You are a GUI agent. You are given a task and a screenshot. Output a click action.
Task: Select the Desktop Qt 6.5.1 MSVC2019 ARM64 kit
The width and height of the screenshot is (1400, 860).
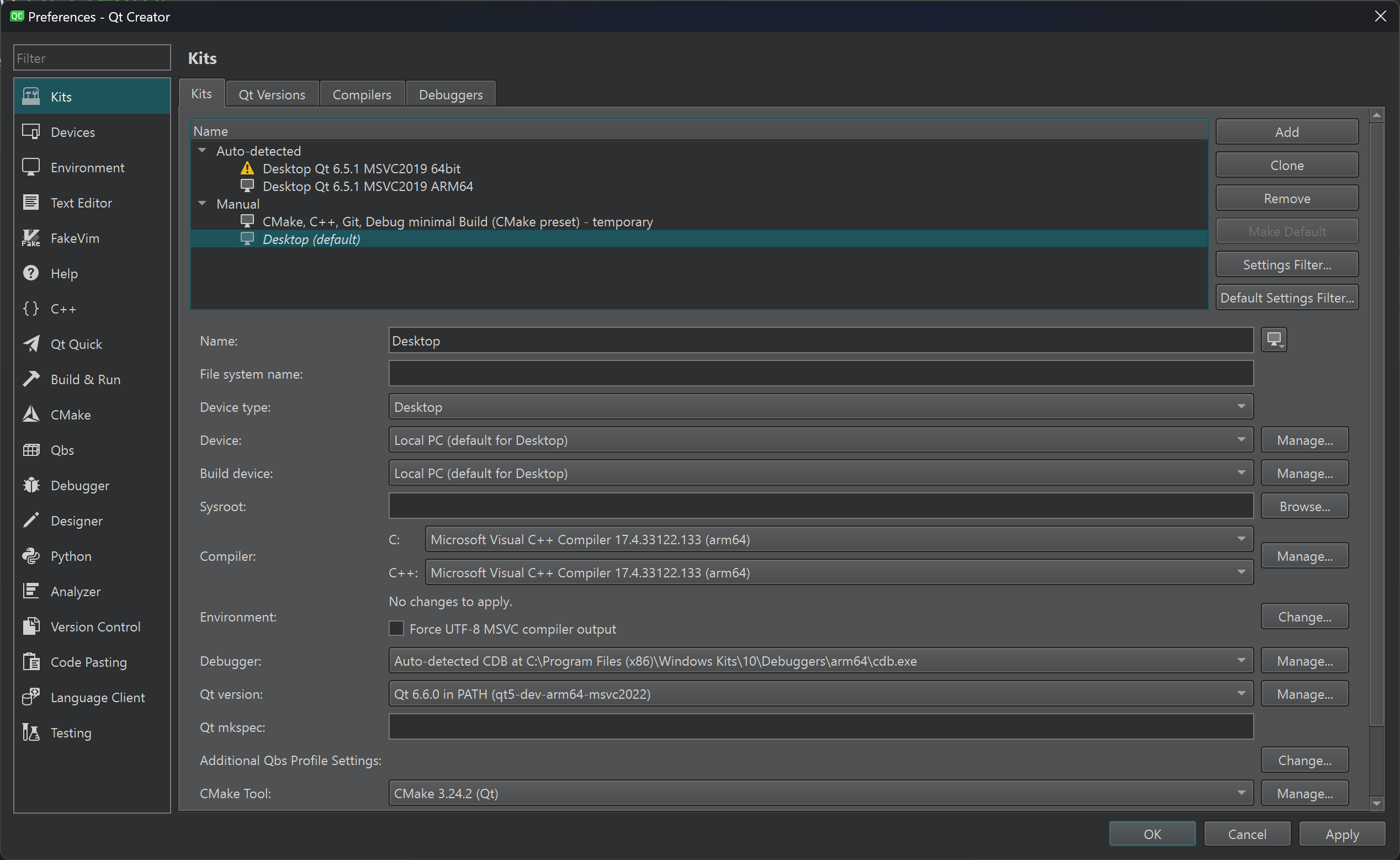(x=368, y=186)
